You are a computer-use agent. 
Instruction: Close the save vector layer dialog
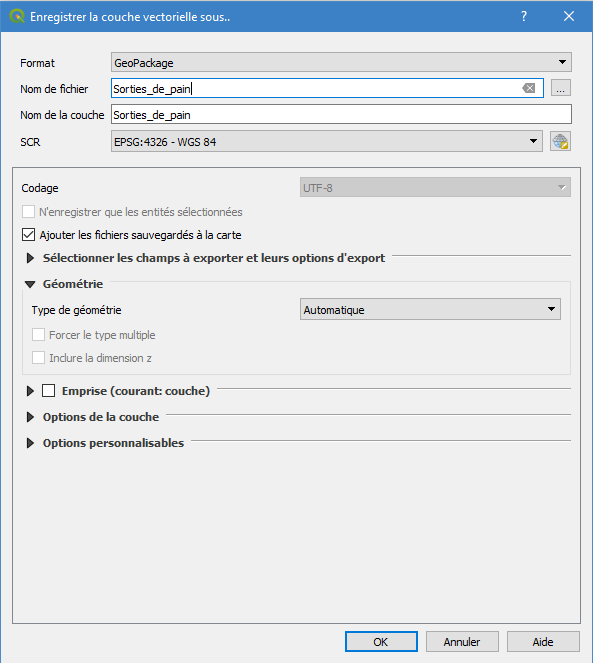569,16
